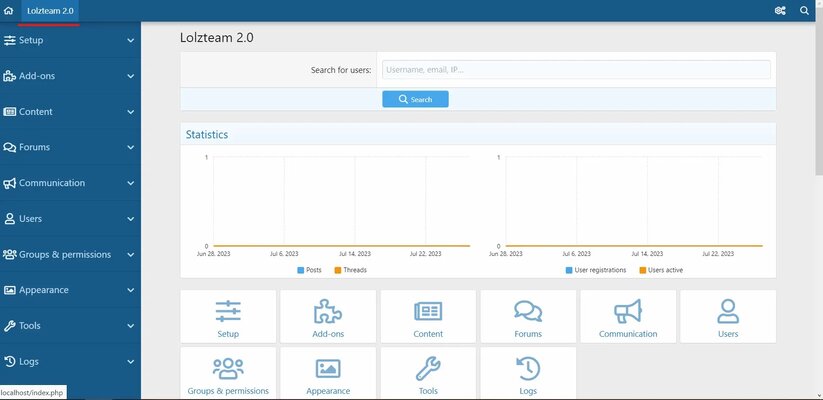Click the Tools wrench icon in sidebar

tap(9, 326)
